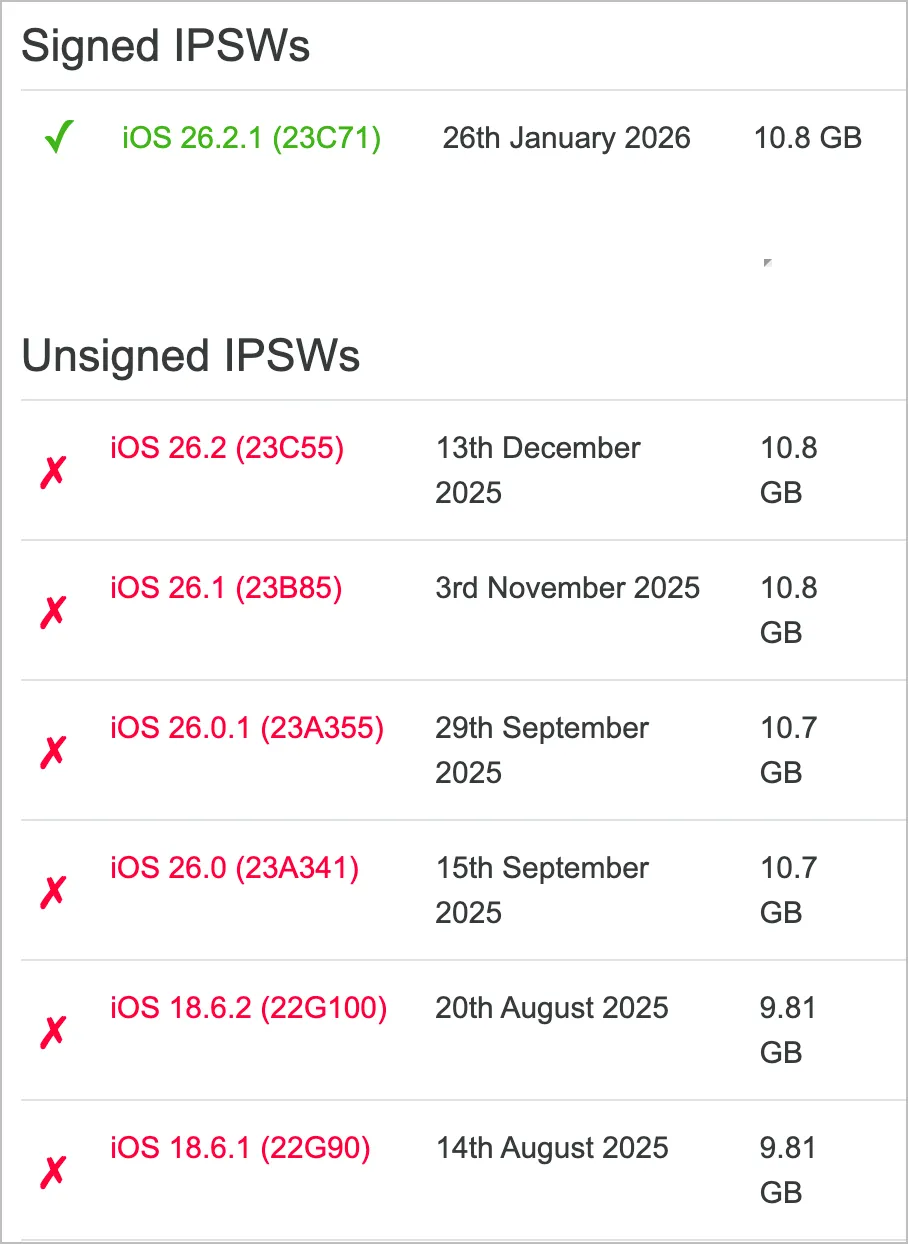Open the iOS 18.6.2 (22G100) link
The height and width of the screenshot is (1244, 908).
pyautogui.click(x=248, y=1009)
